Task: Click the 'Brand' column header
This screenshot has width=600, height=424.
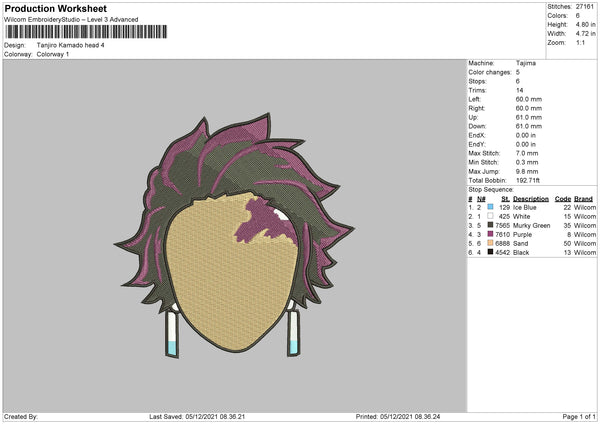Action: point(584,199)
